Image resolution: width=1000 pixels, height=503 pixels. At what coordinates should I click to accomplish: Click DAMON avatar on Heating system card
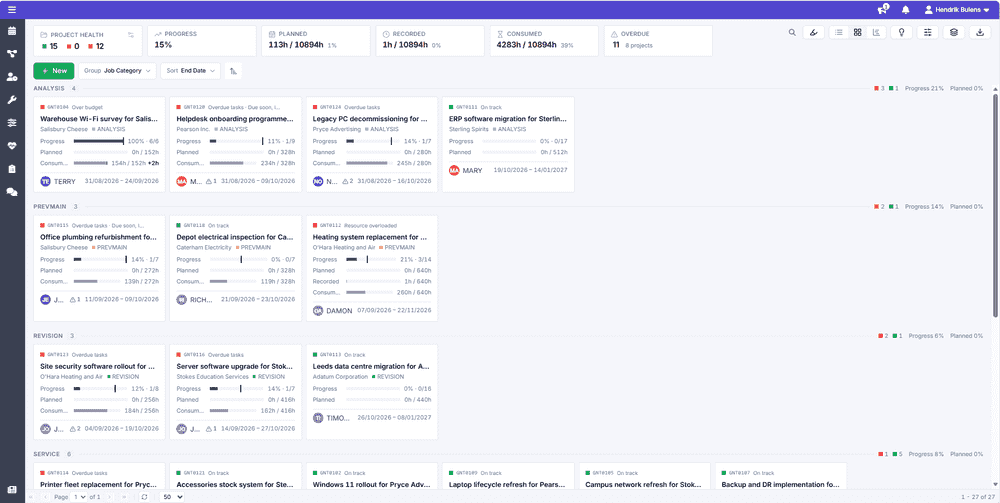318,310
